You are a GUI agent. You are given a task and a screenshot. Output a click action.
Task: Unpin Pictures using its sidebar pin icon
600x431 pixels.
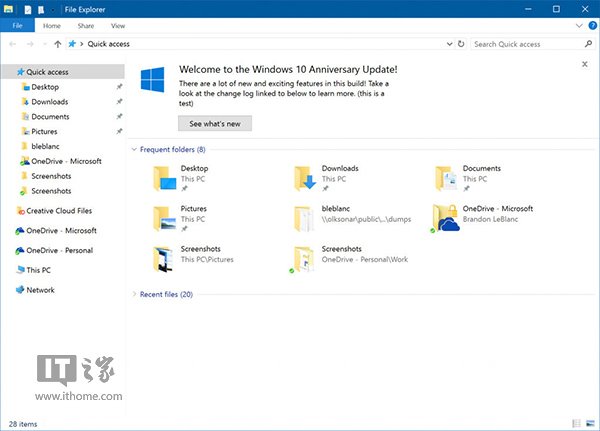[x=119, y=131]
